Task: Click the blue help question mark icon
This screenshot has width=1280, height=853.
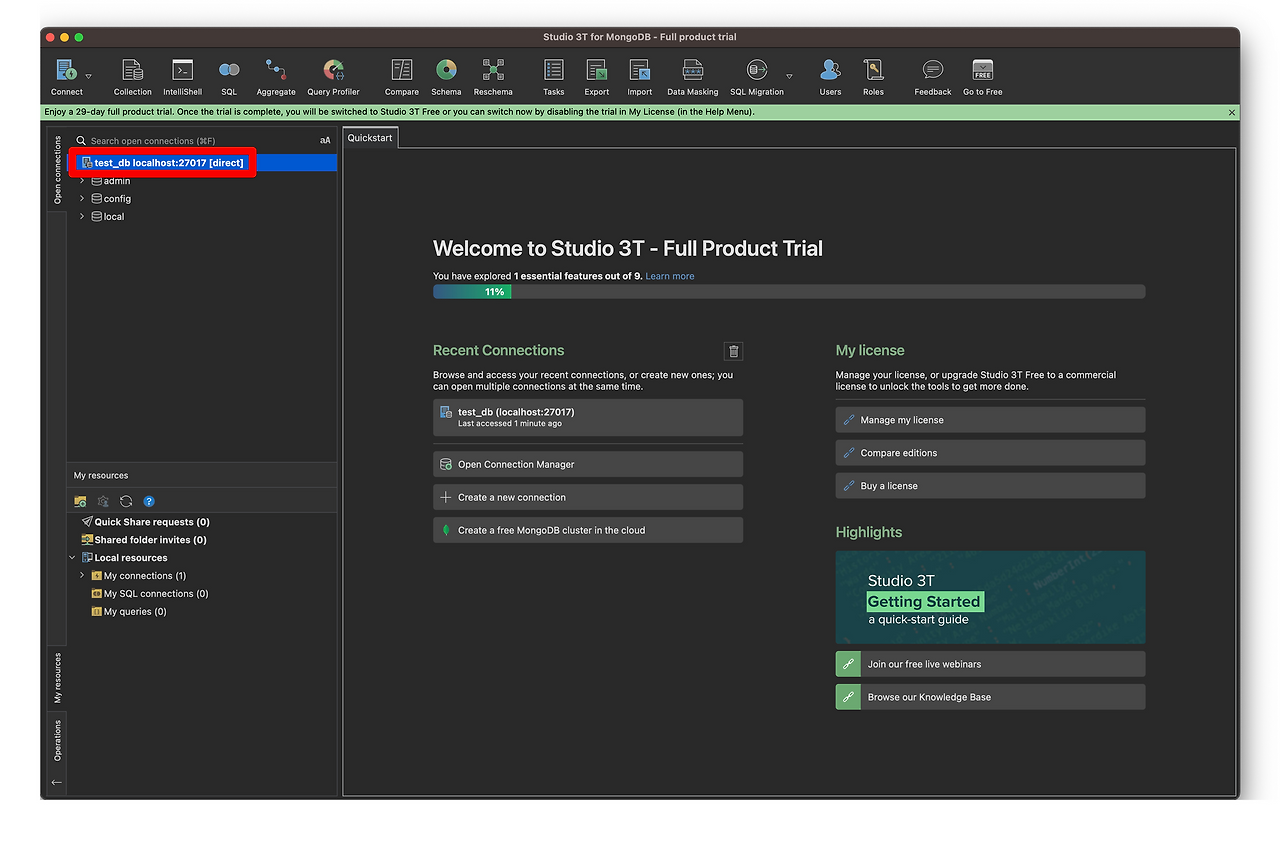Action: tap(149, 501)
